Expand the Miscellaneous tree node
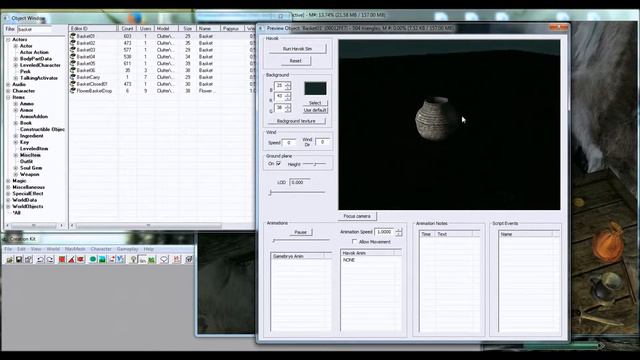This screenshot has width=640, height=360. pyautogui.click(x=8, y=187)
